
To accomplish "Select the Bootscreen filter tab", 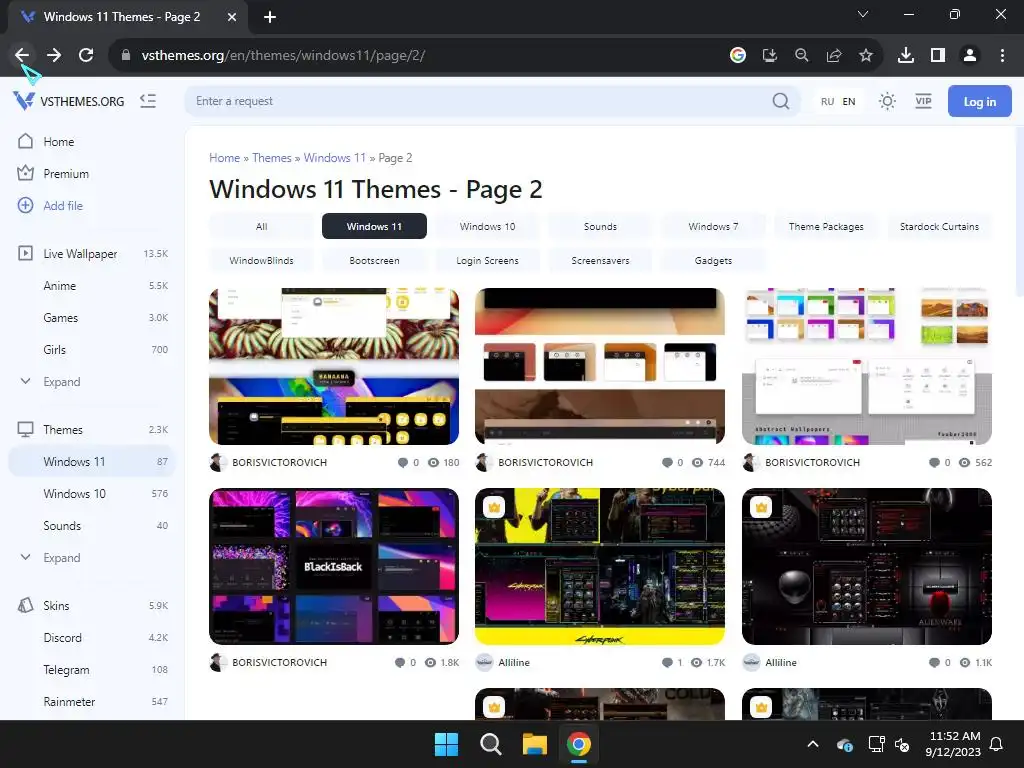I will (x=374, y=260).
